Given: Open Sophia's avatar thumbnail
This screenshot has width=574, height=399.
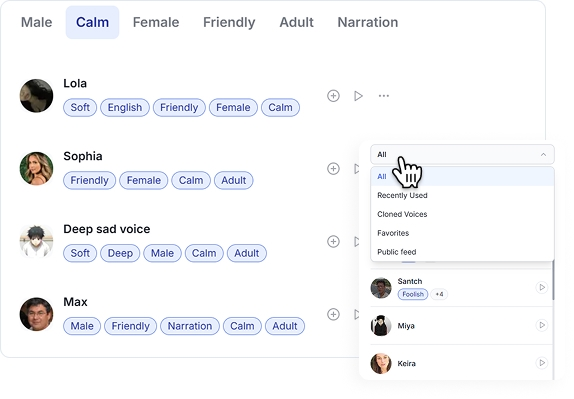Looking at the screenshot, I should pos(36,169).
